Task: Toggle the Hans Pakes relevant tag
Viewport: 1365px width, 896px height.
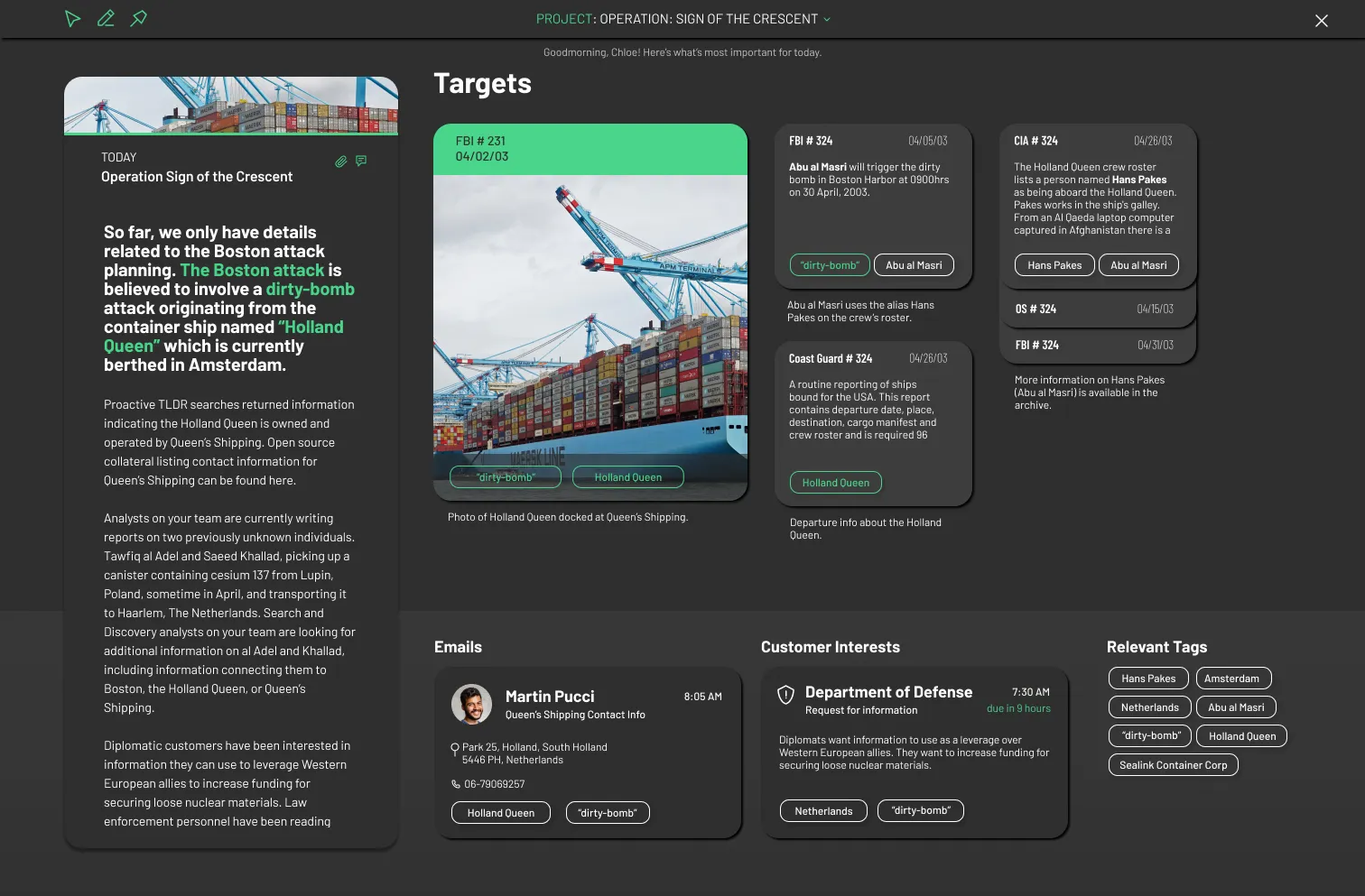Action: point(1148,679)
